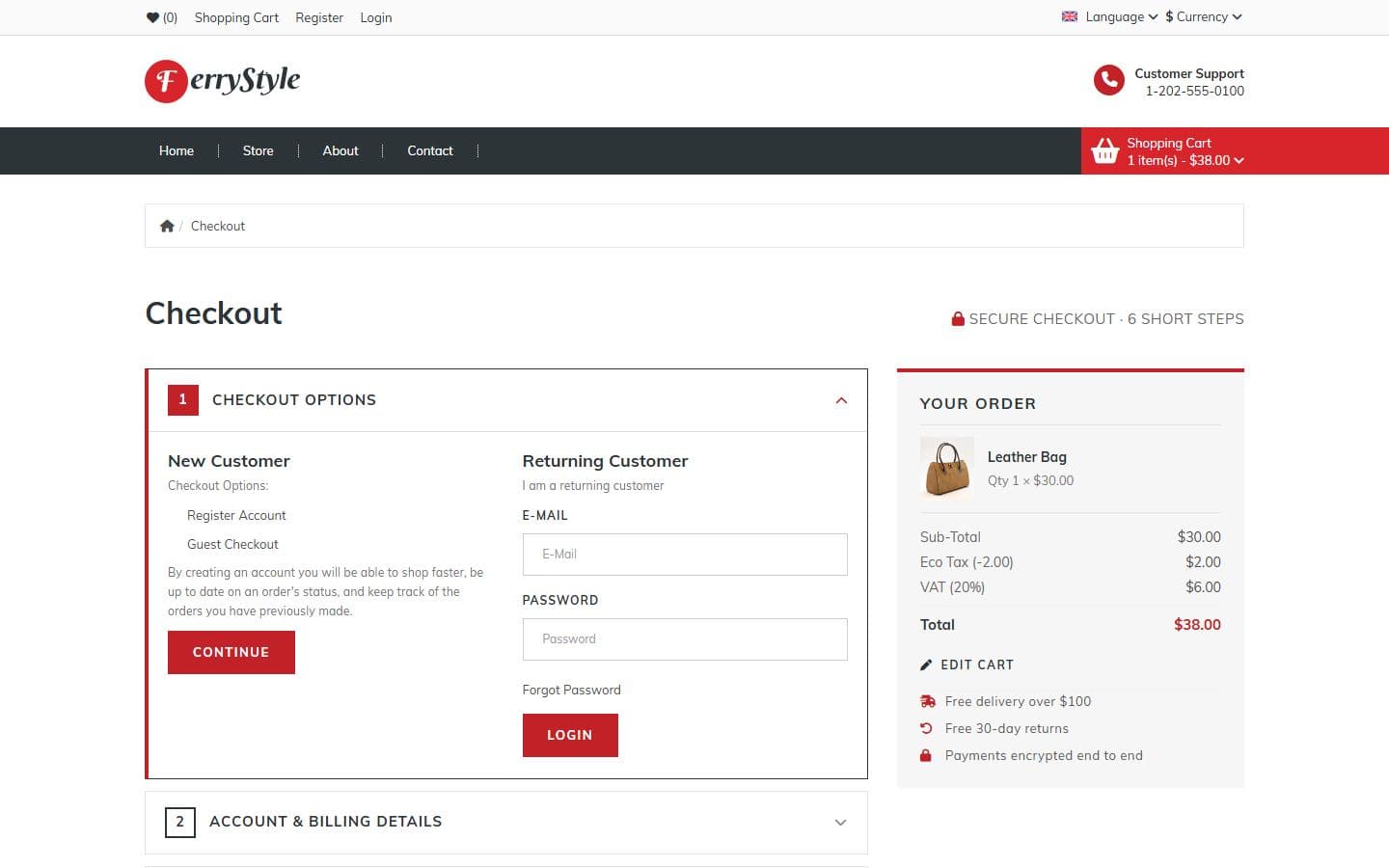1389x868 pixels.
Task: Click the pencil icon beside Edit Cart
Action: click(x=926, y=665)
